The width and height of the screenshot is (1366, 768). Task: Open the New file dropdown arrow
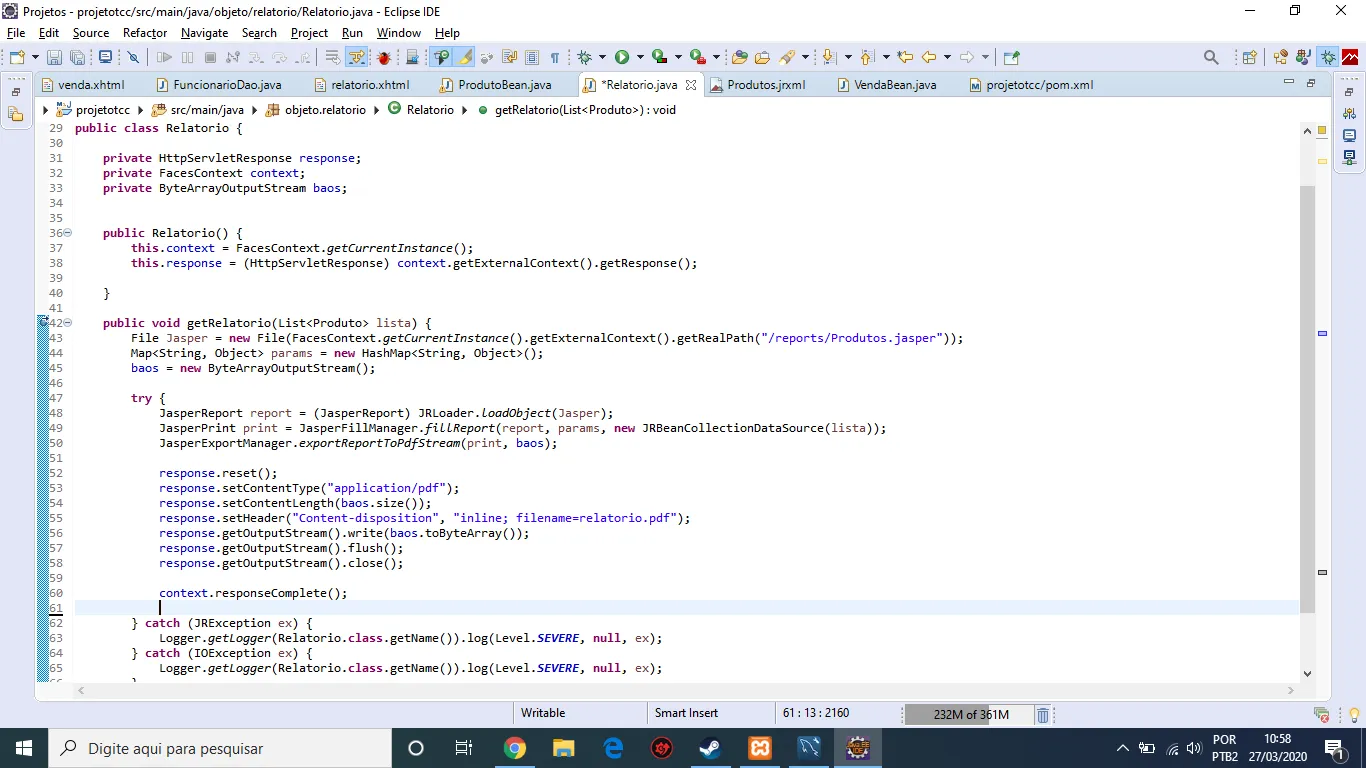(x=35, y=58)
